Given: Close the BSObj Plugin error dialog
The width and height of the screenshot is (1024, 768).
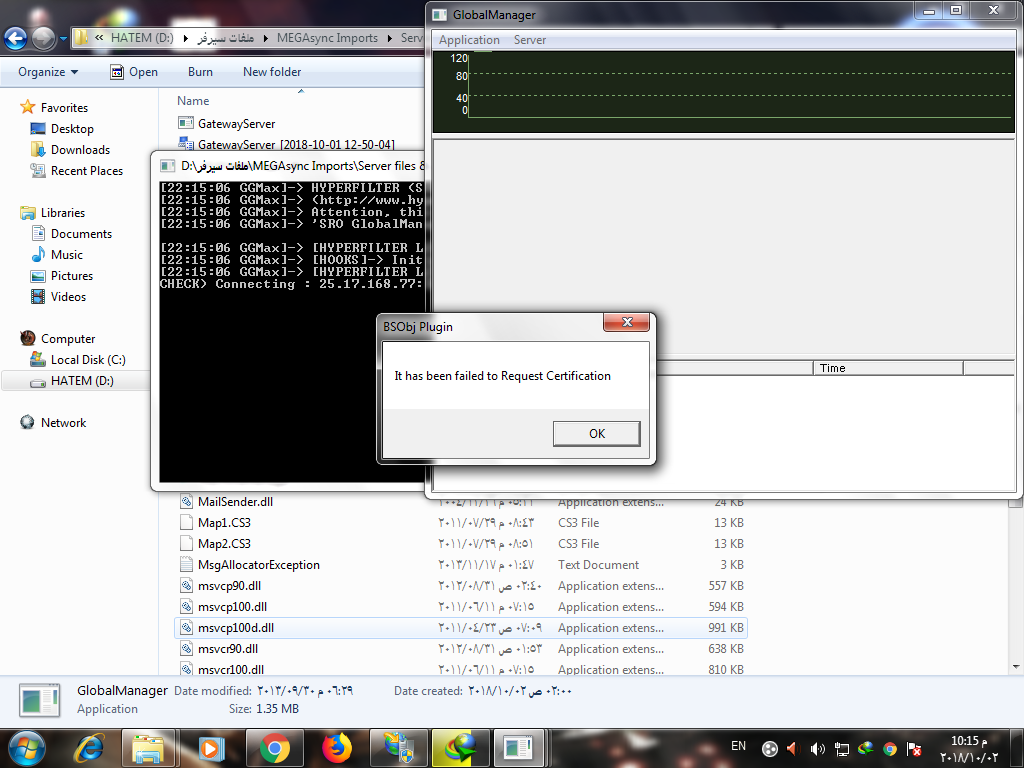Looking at the screenshot, I should click(x=626, y=322).
